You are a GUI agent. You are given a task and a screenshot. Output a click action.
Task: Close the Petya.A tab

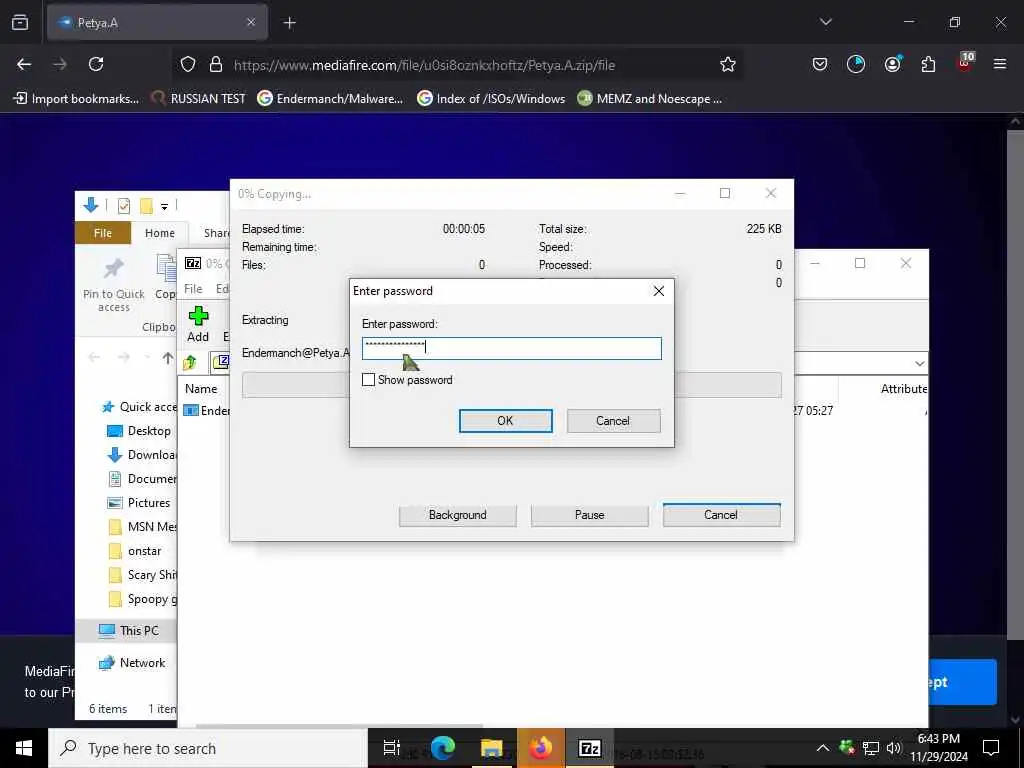[251, 22]
